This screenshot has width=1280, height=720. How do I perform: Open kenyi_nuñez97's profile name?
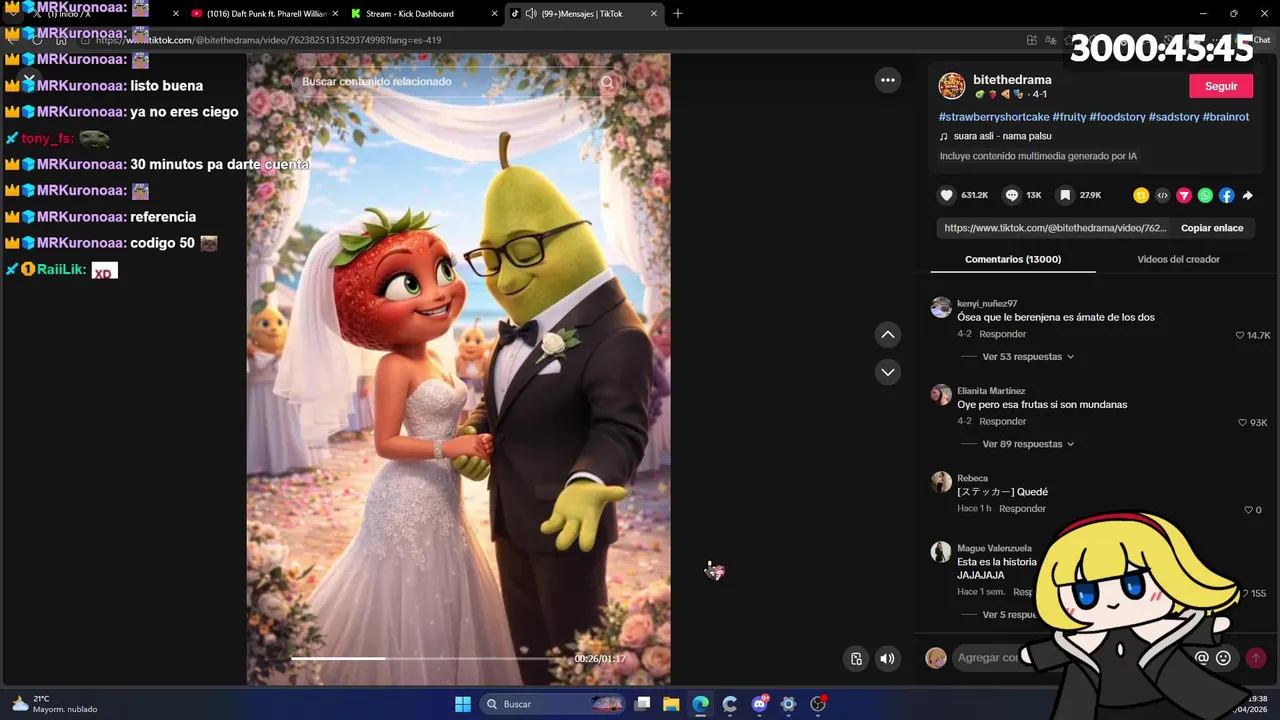pos(987,304)
